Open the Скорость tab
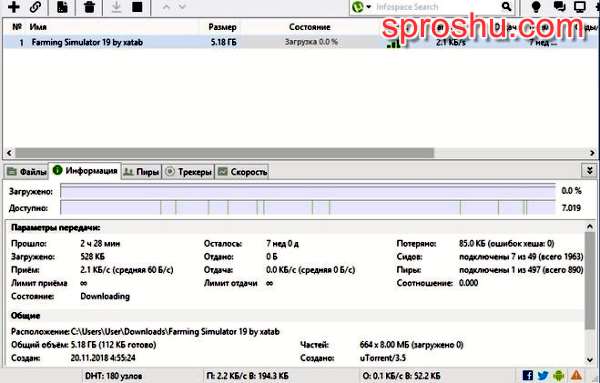 coord(242,172)
